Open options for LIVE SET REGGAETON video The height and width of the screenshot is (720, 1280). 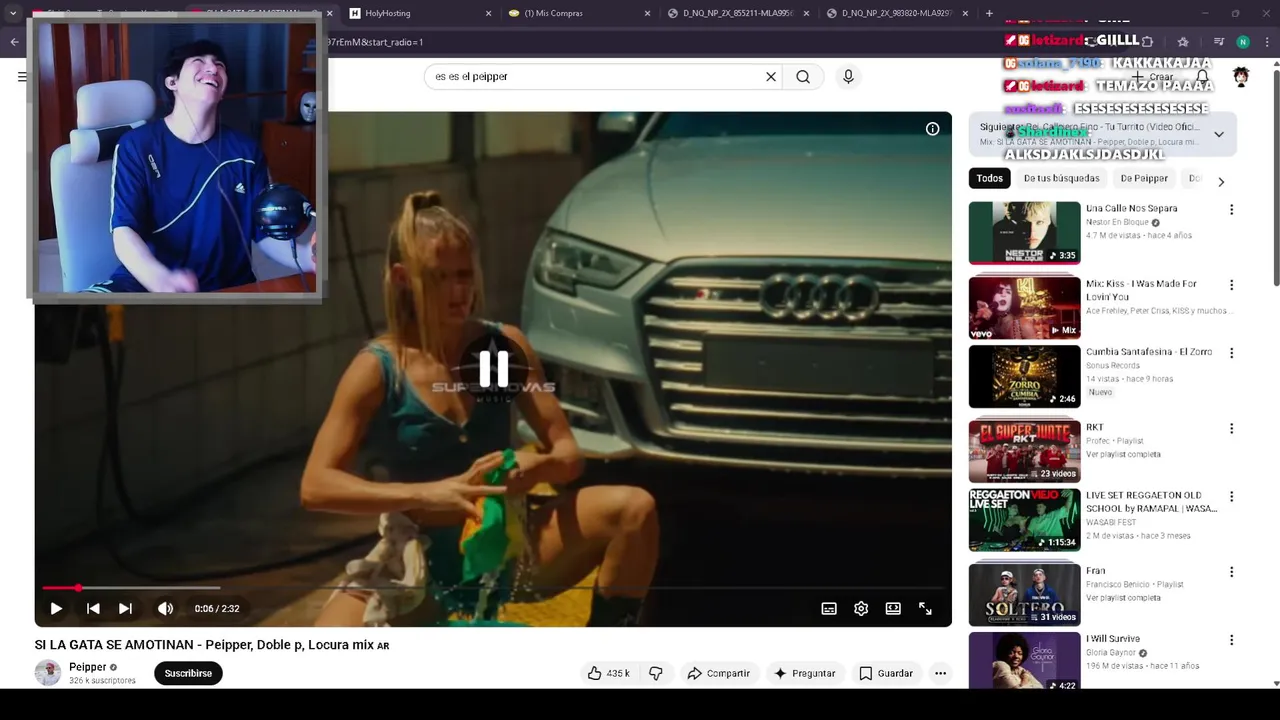pyautogui.click(x=1231, y=496)
